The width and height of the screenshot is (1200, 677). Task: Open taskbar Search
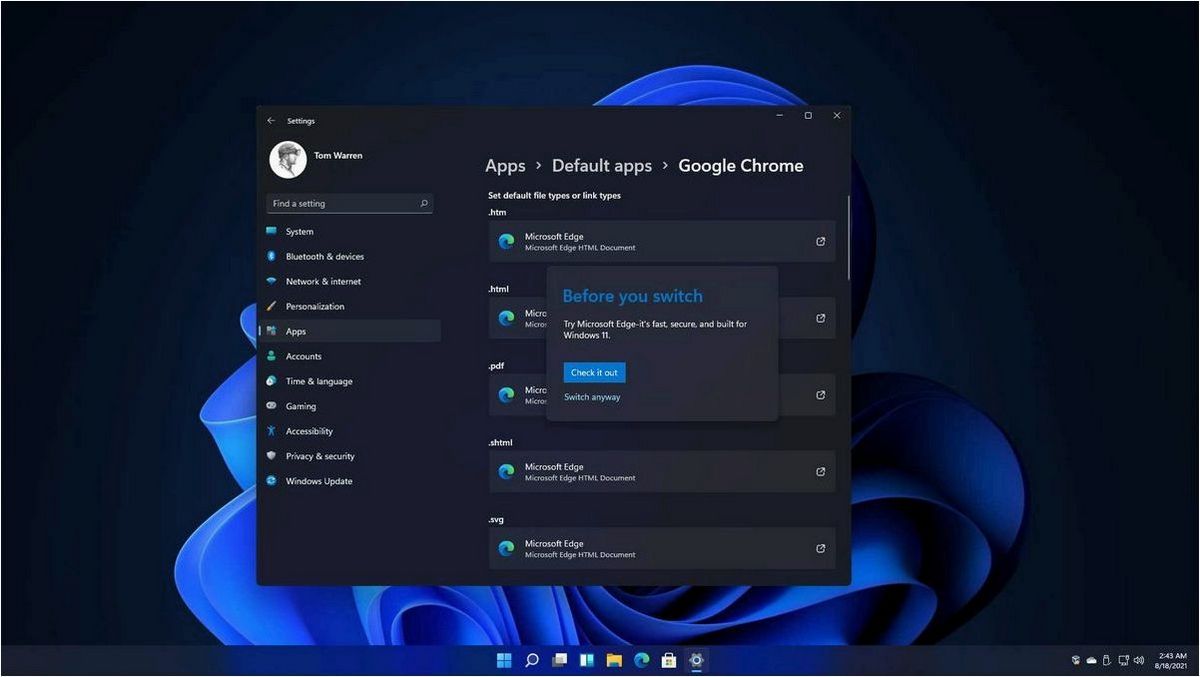(532, 660)
